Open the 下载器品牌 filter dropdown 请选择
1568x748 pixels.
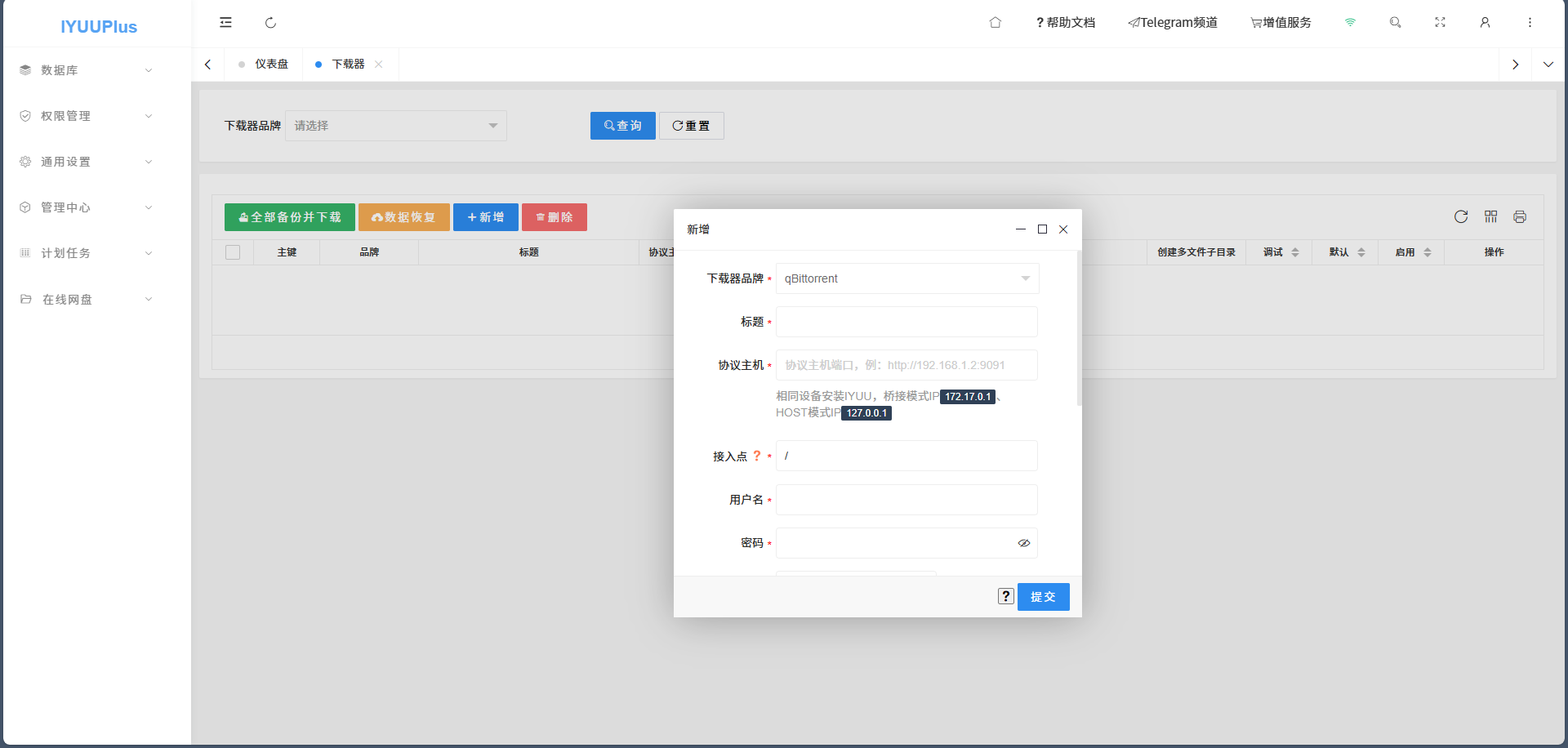coord(395,126)
